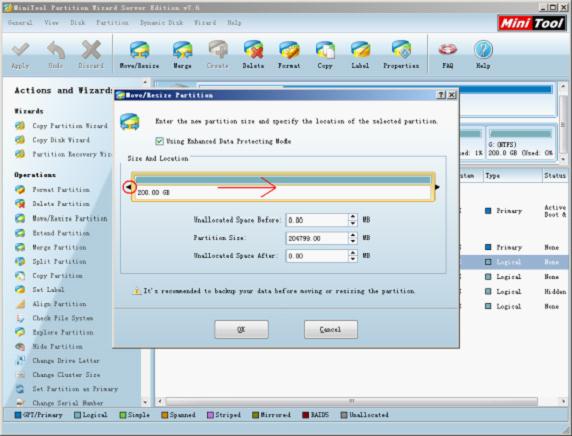Choose Format Partition in Operations
This screenshot has width=572, height=436.
click(x=52, y=190)
